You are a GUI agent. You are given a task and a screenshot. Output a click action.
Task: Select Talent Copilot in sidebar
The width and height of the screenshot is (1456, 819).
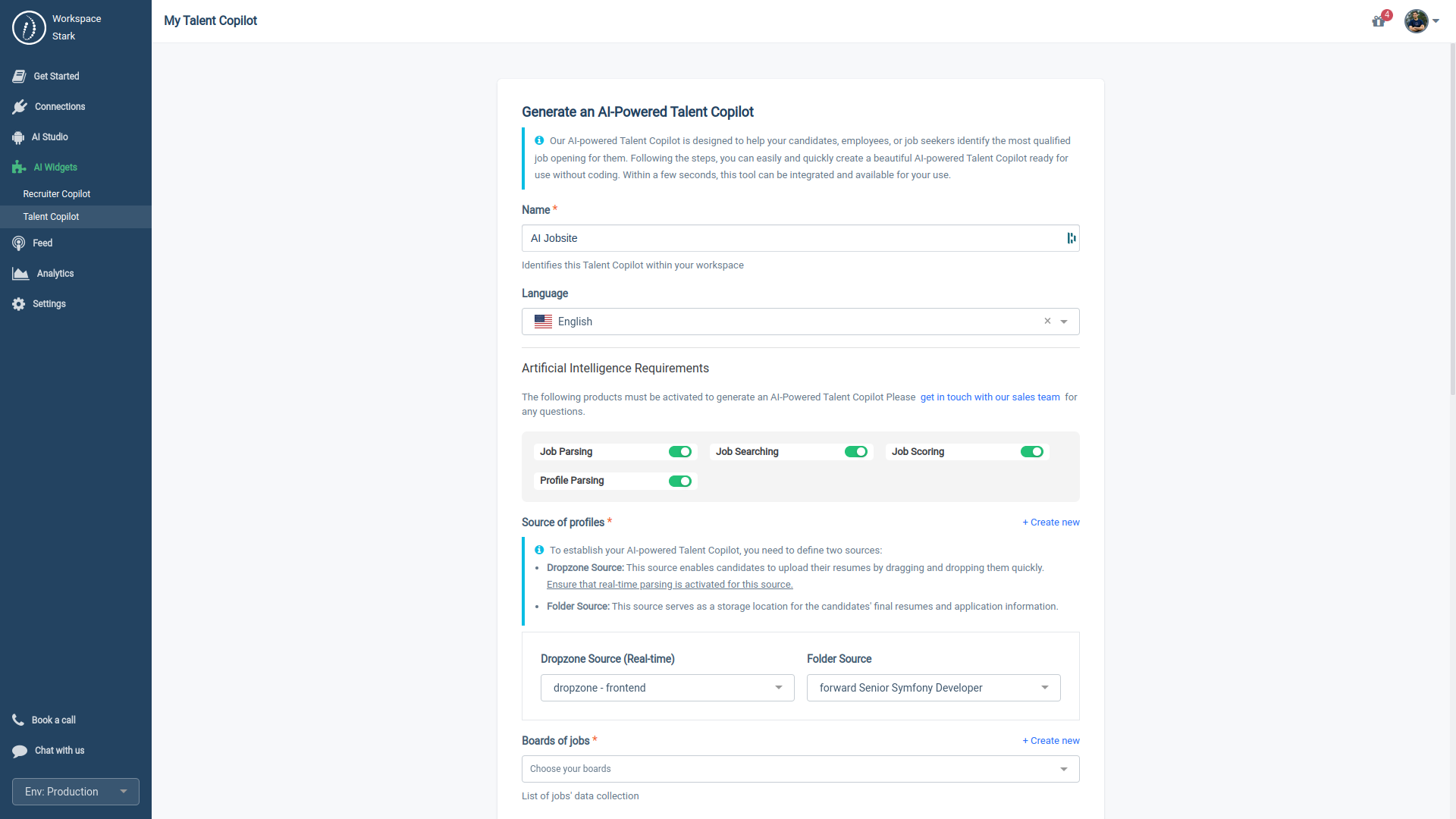(51, 216)
